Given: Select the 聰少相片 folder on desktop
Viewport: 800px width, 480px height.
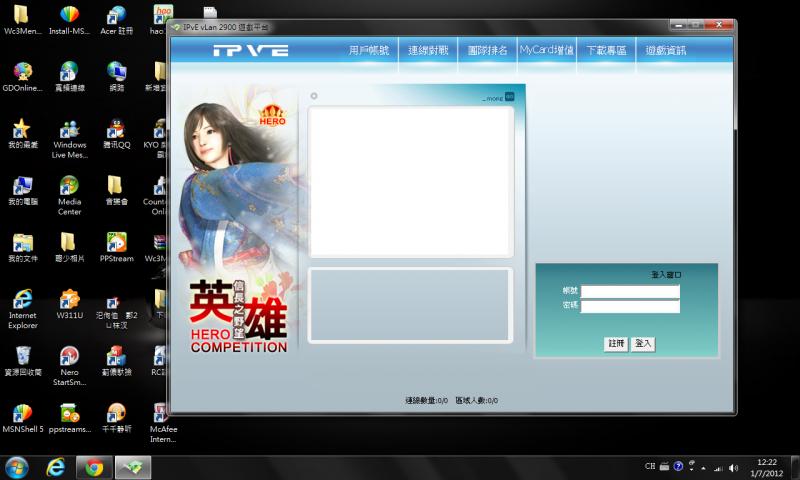Looking at the screenshot, I should click(x=69, y=248).
